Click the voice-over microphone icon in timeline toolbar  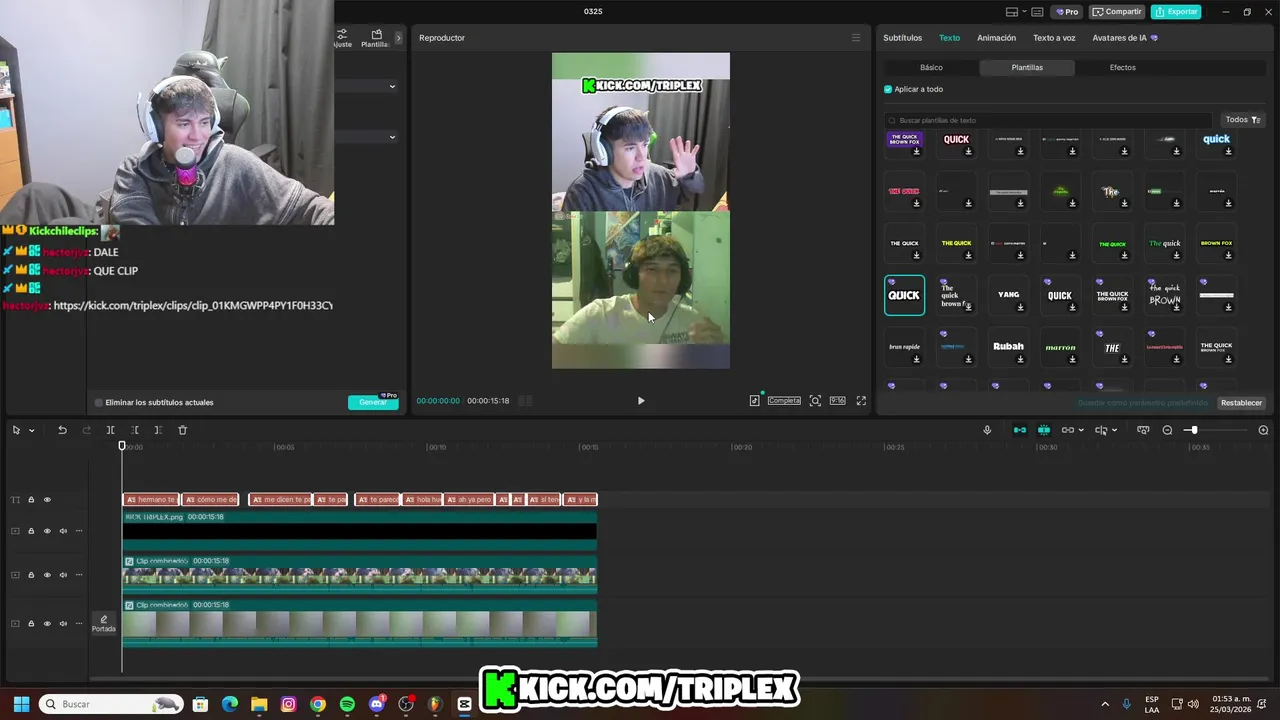(987, 430)
